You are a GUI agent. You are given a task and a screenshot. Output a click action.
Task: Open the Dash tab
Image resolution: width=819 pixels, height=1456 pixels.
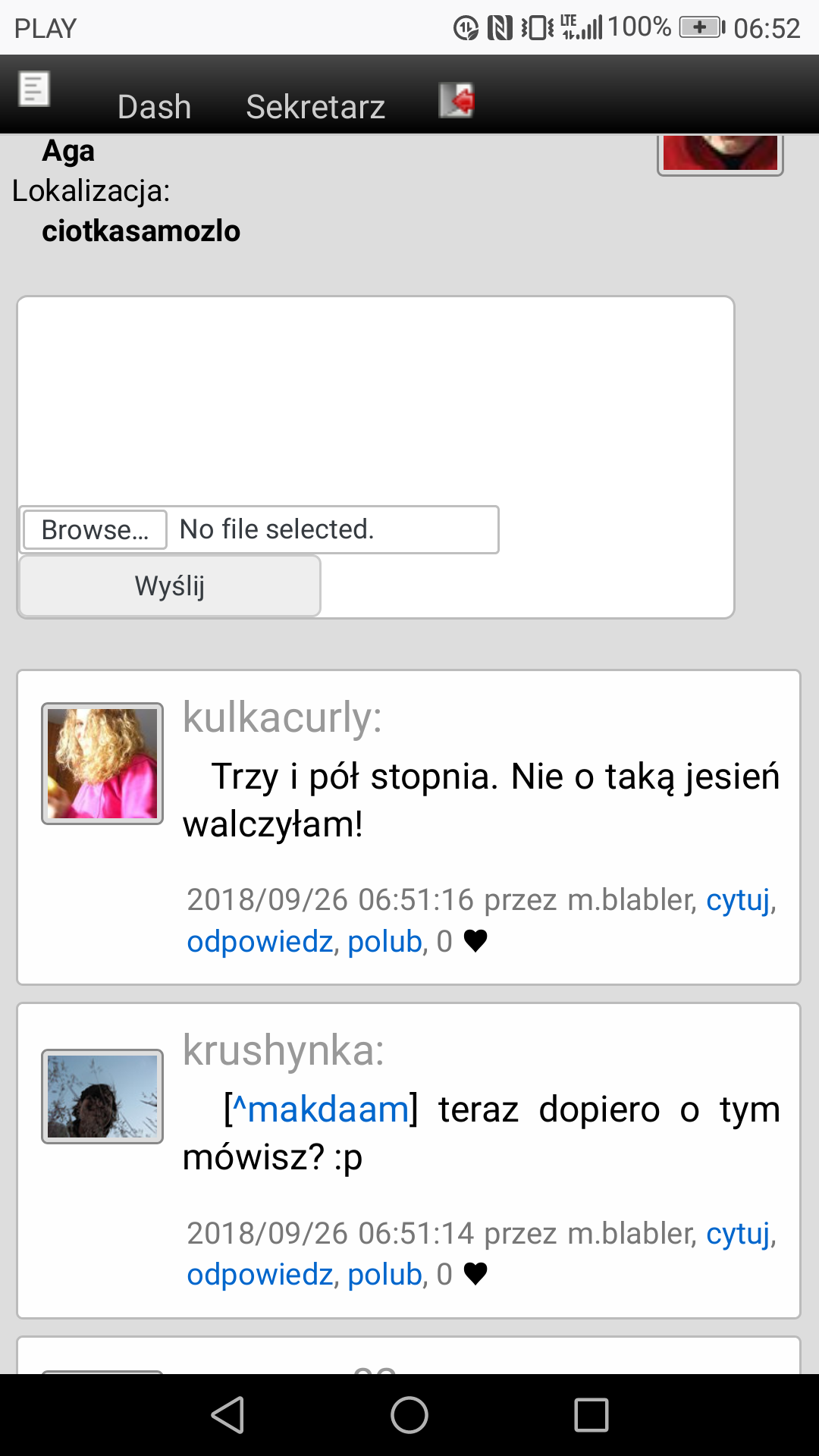155,107
